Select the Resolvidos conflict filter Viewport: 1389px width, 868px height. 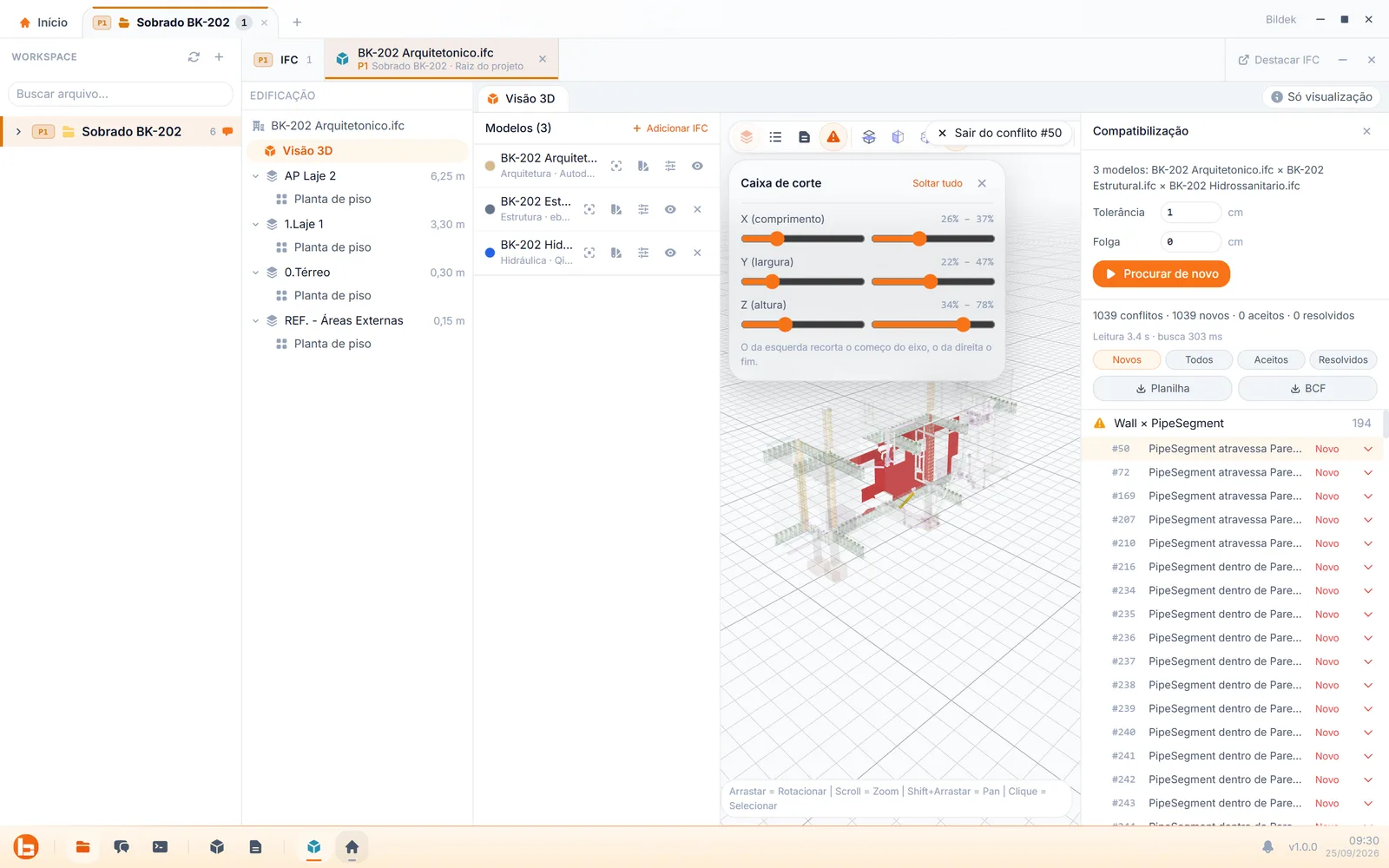(x=1343, y=359)
